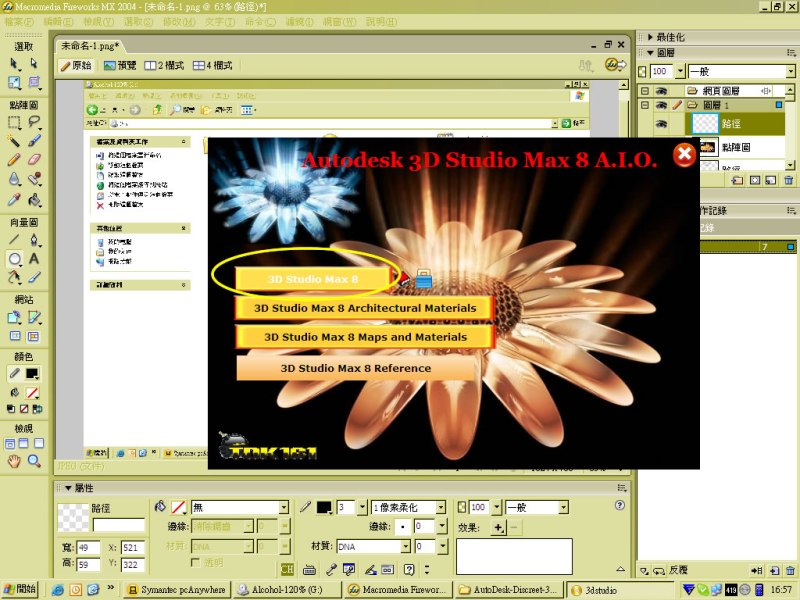Select the Magic Wand tool

(14, 141)
